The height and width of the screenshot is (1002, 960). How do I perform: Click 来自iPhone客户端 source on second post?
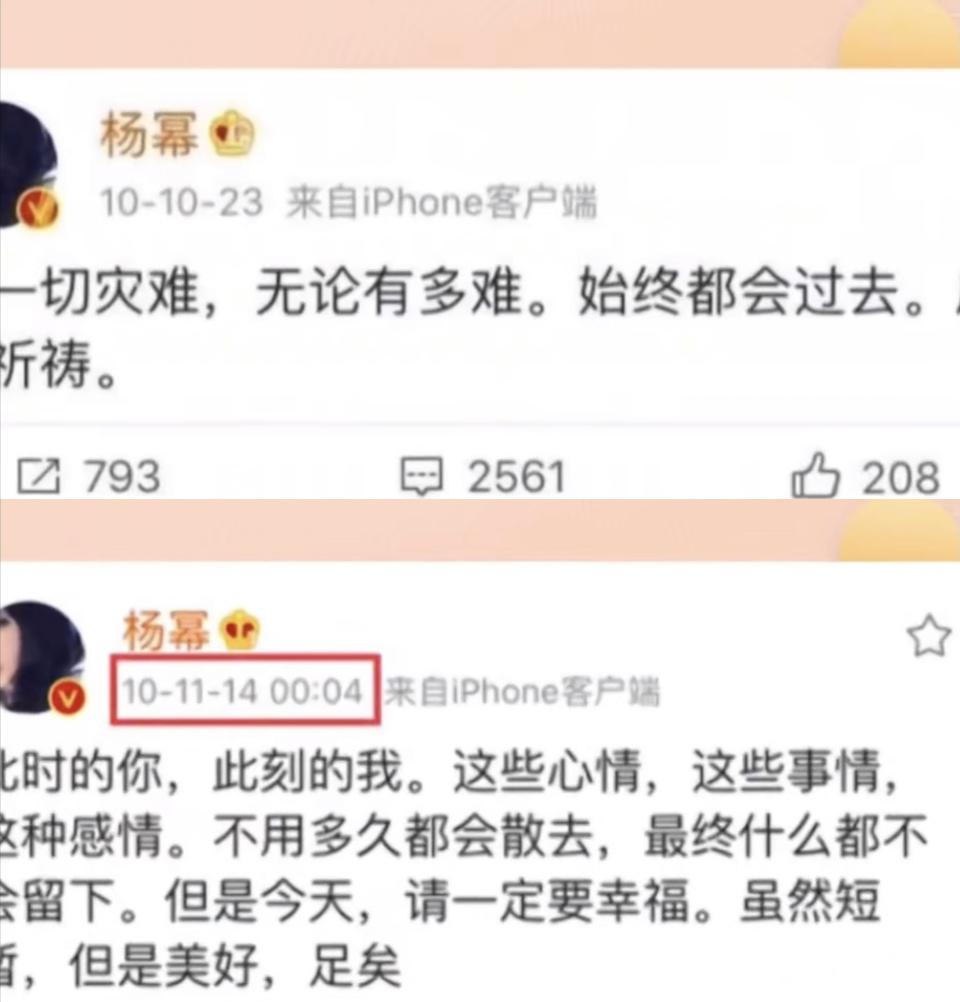tap(522, 691)
